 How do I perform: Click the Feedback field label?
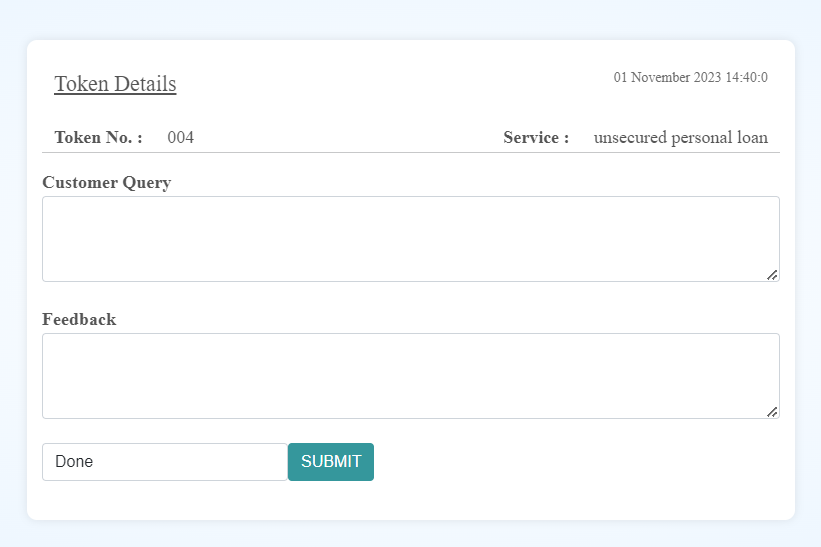pos(79,320)
